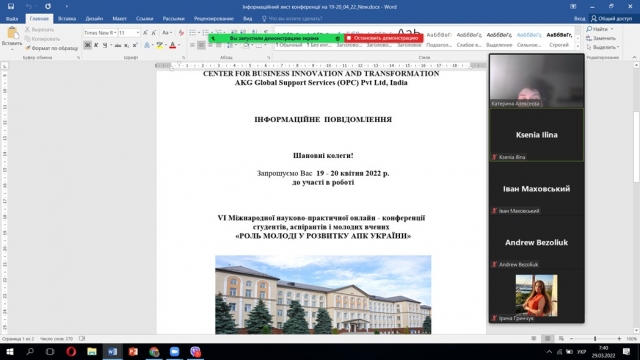Click the Paste (Вставить) clipboard icon

pos(12,33)
